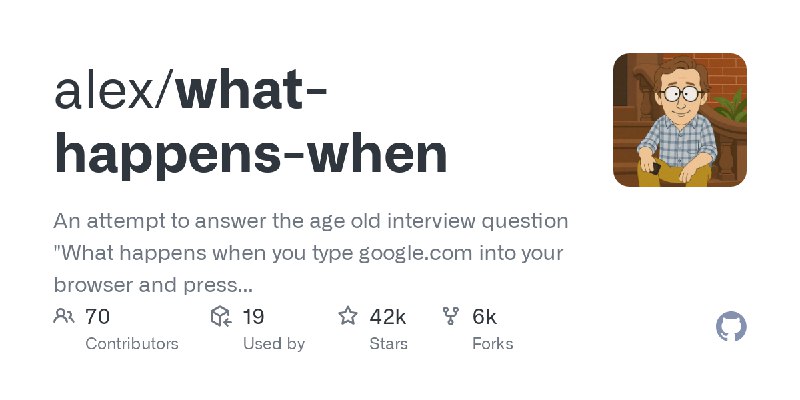Open the what-happens-when repository title

point(251,125)
